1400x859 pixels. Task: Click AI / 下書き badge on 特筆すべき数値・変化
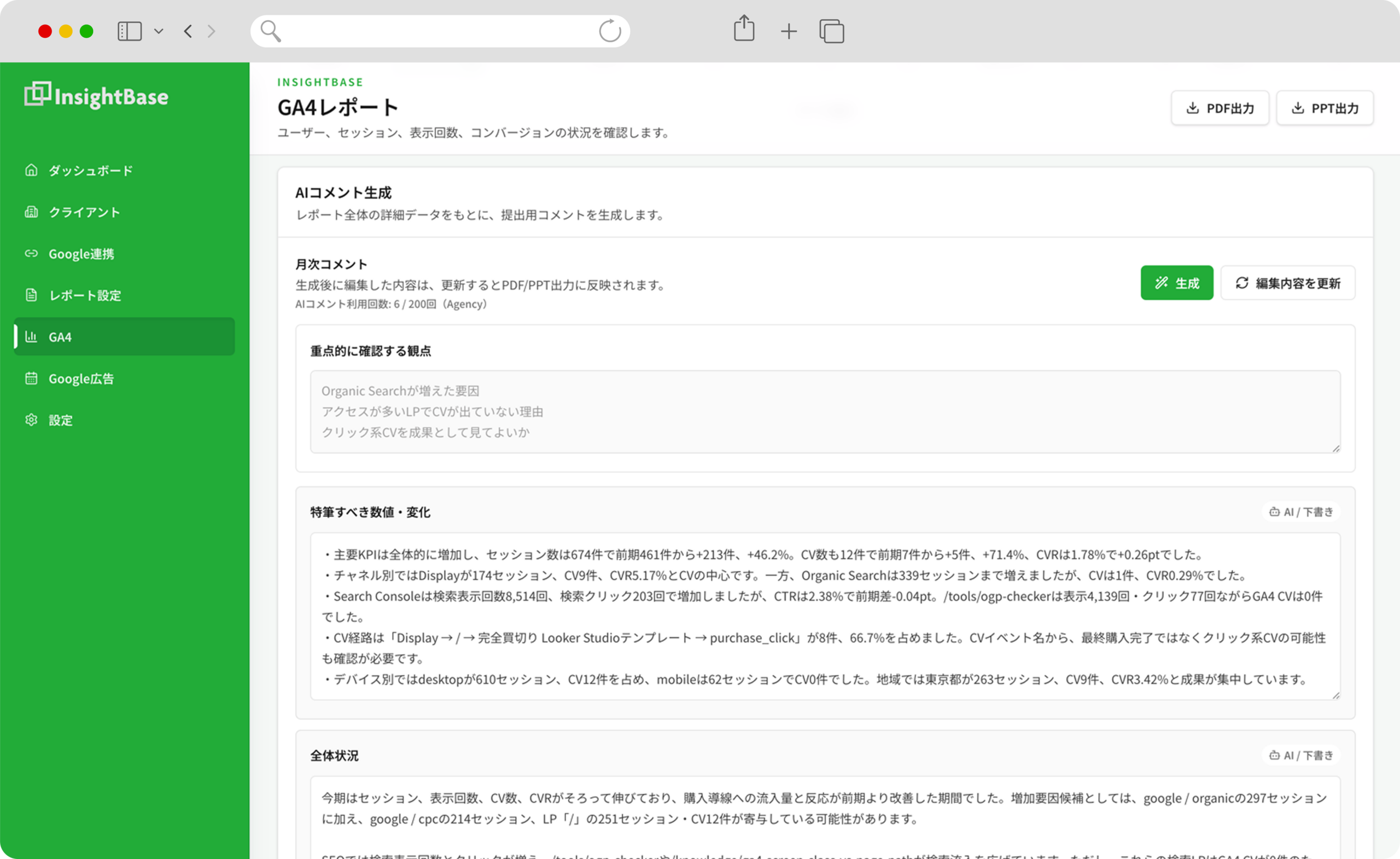click(x=1301, y=512)
